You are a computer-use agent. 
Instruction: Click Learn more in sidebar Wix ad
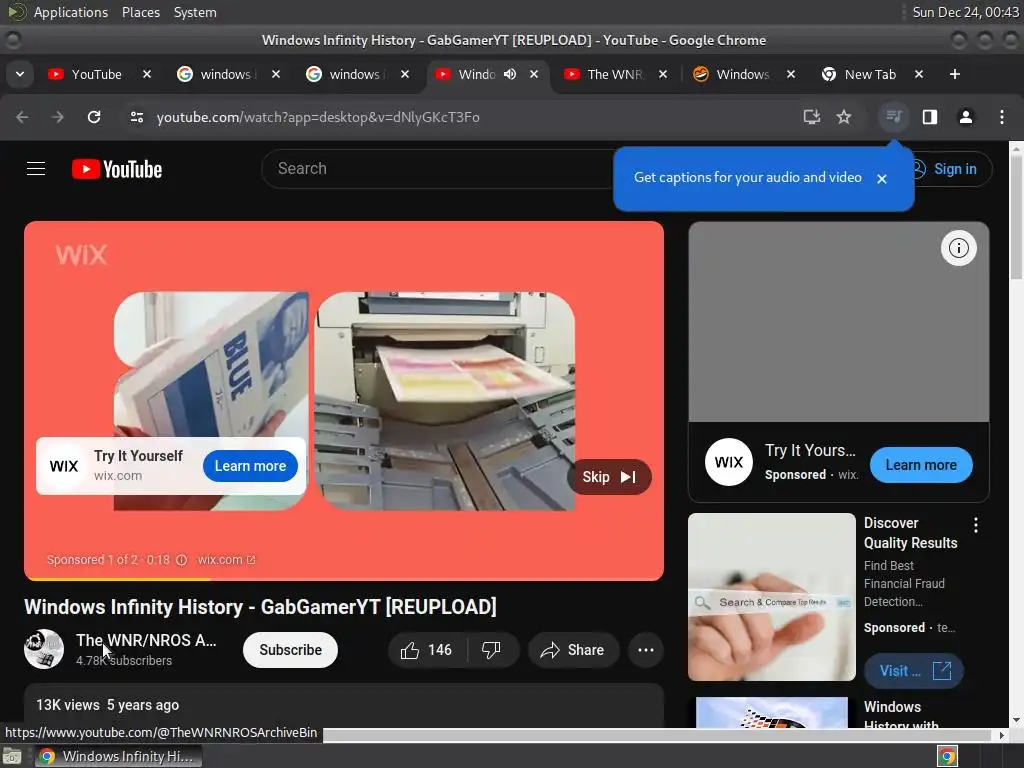click(921, 465)
